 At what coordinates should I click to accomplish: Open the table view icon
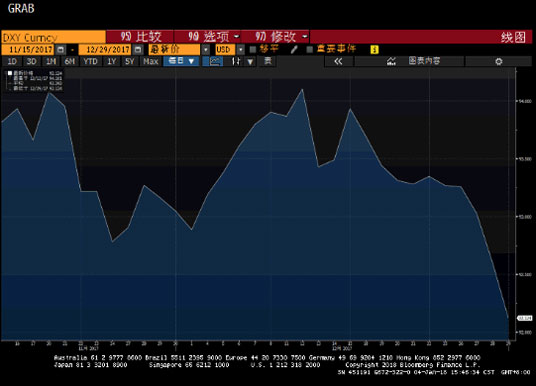(268, 62)
